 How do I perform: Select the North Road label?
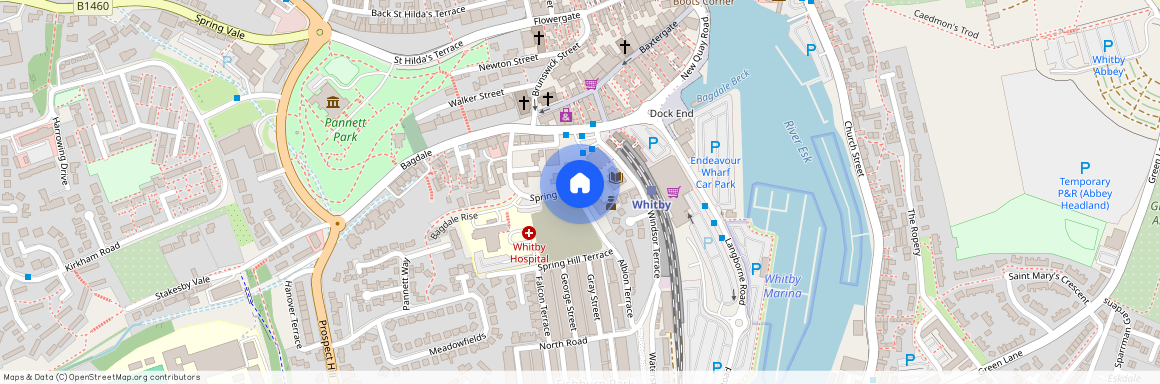pos(563,343)
